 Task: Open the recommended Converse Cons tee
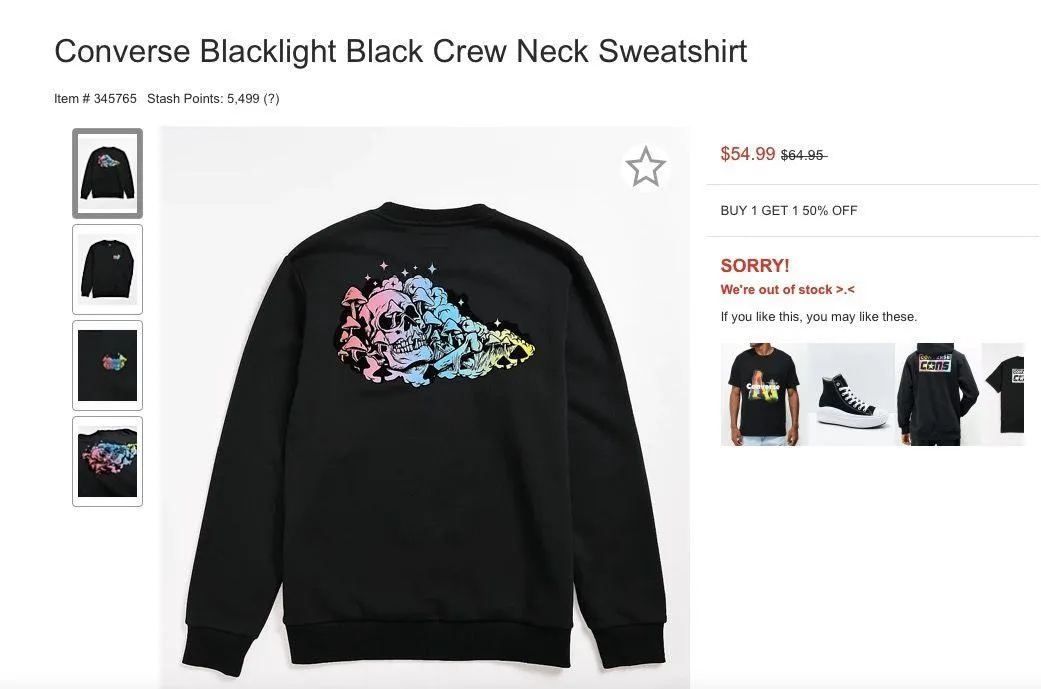(x=1010, y=393)
